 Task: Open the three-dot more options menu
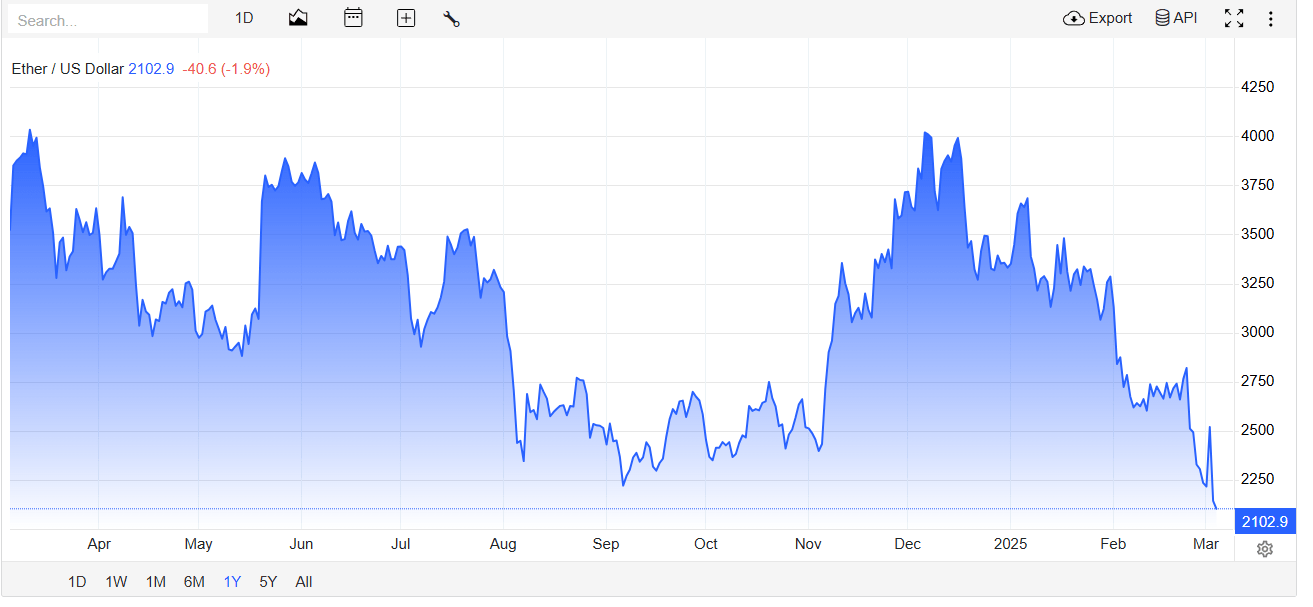(x=1271, y=18)
